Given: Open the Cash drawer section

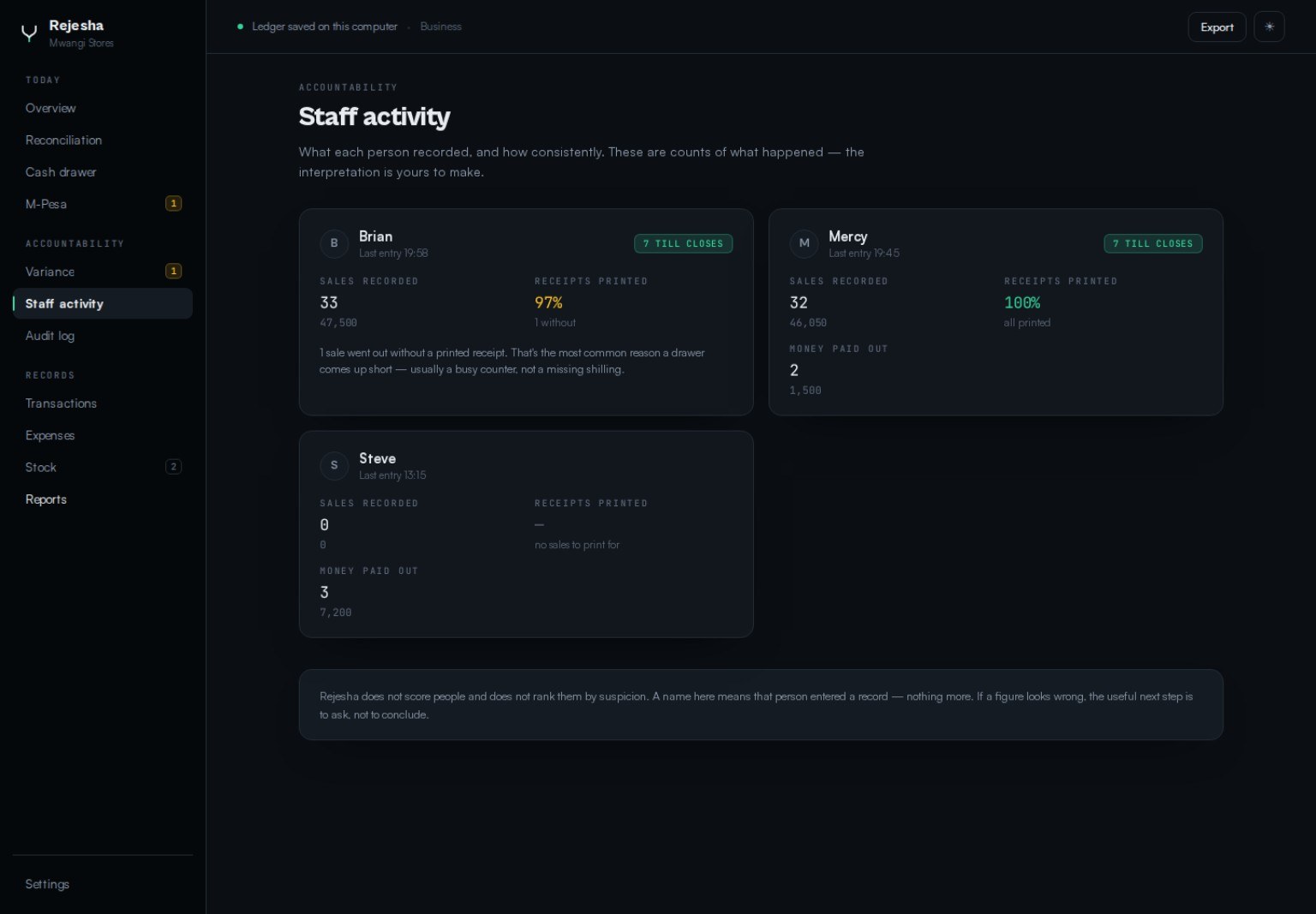Looking at the screenshot, I should coord(103,172).
